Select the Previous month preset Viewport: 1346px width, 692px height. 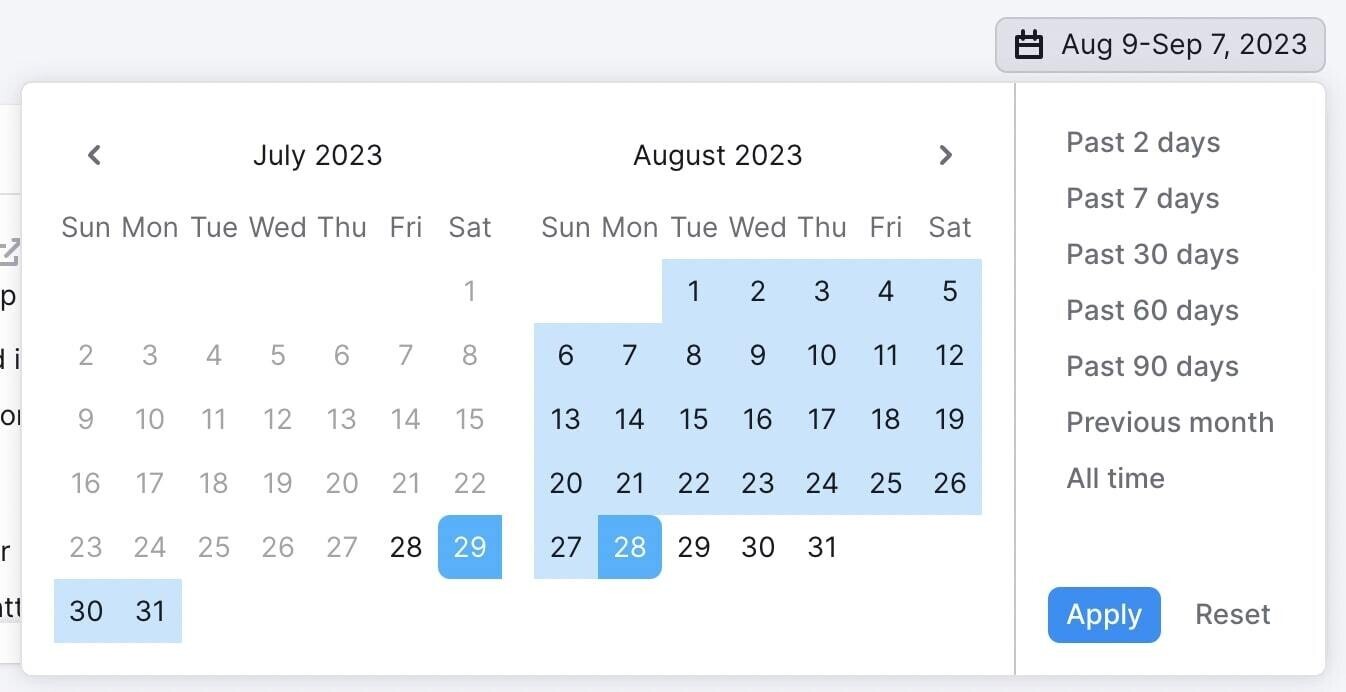[x=1170, y=422]
